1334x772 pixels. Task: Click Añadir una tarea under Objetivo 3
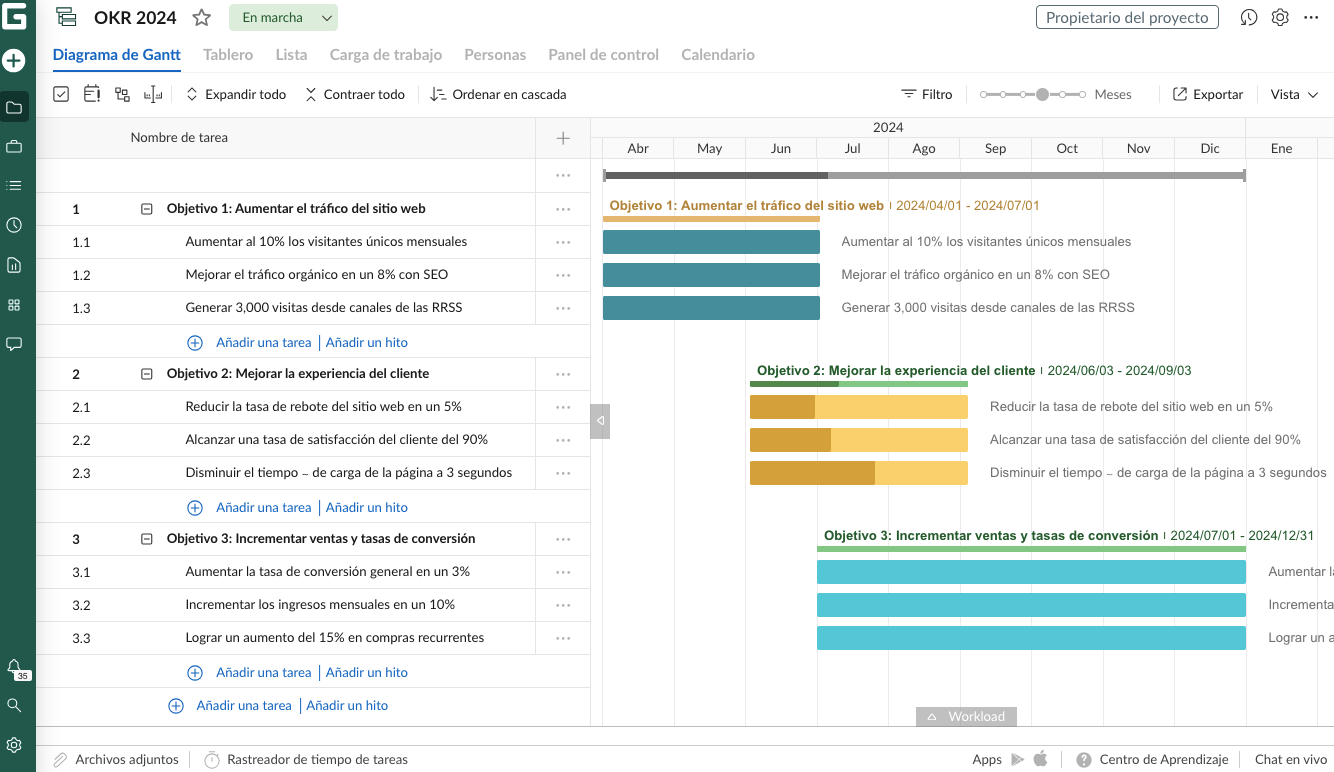(264, 672)
